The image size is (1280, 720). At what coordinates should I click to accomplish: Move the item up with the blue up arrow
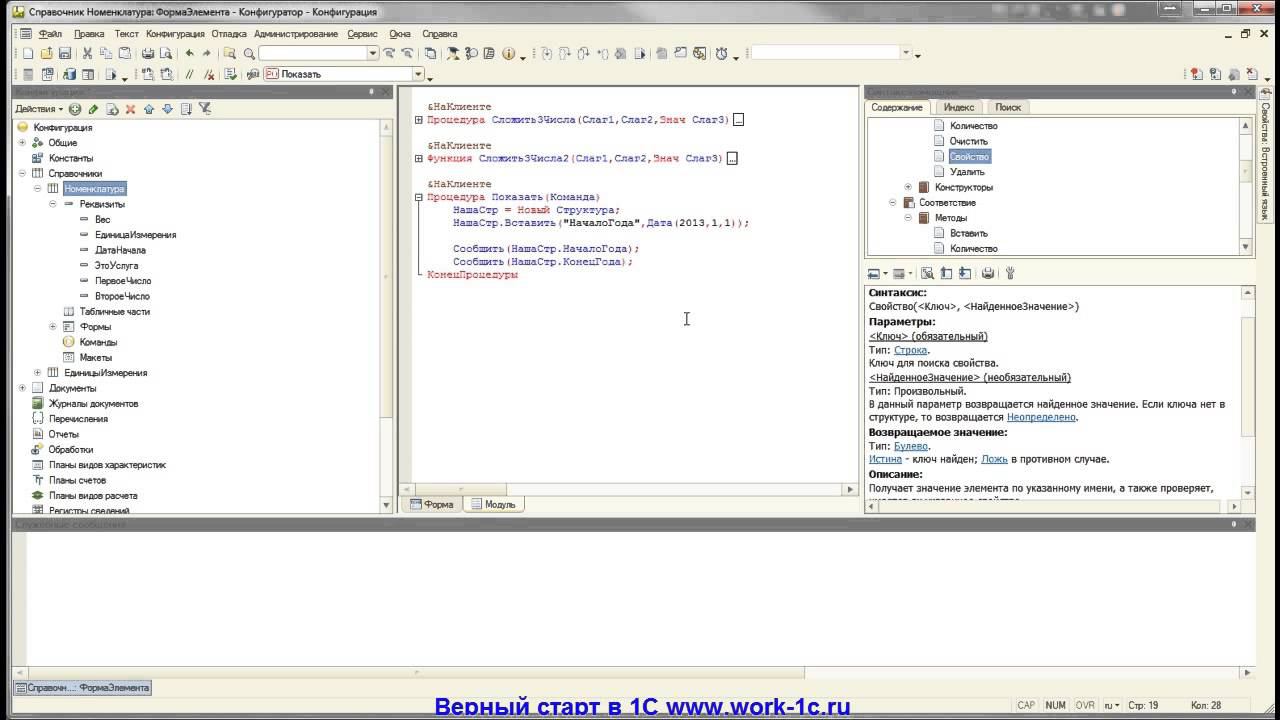pos(149,109)
